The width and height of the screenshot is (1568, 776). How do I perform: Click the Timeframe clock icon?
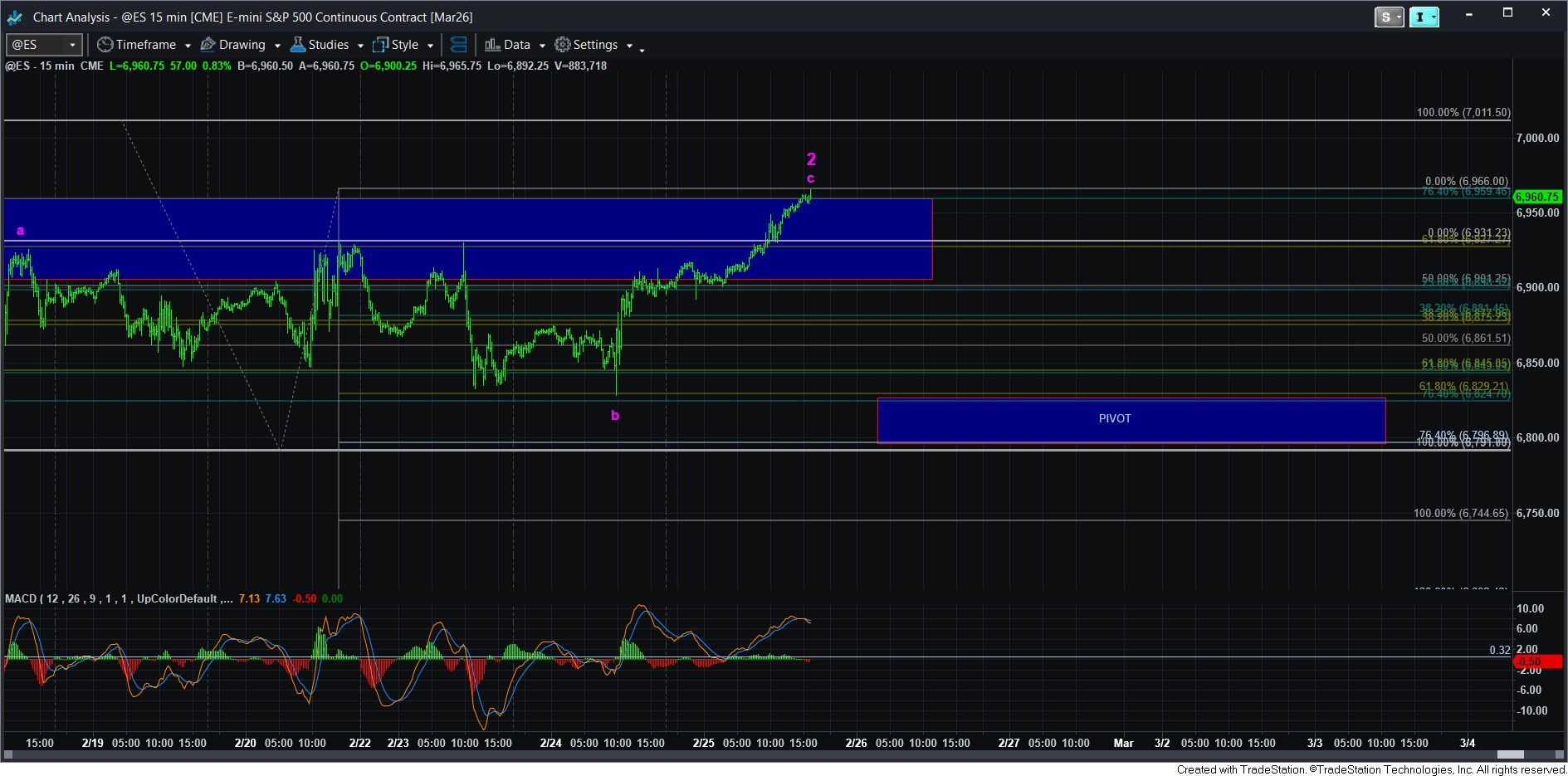point(105,45)
